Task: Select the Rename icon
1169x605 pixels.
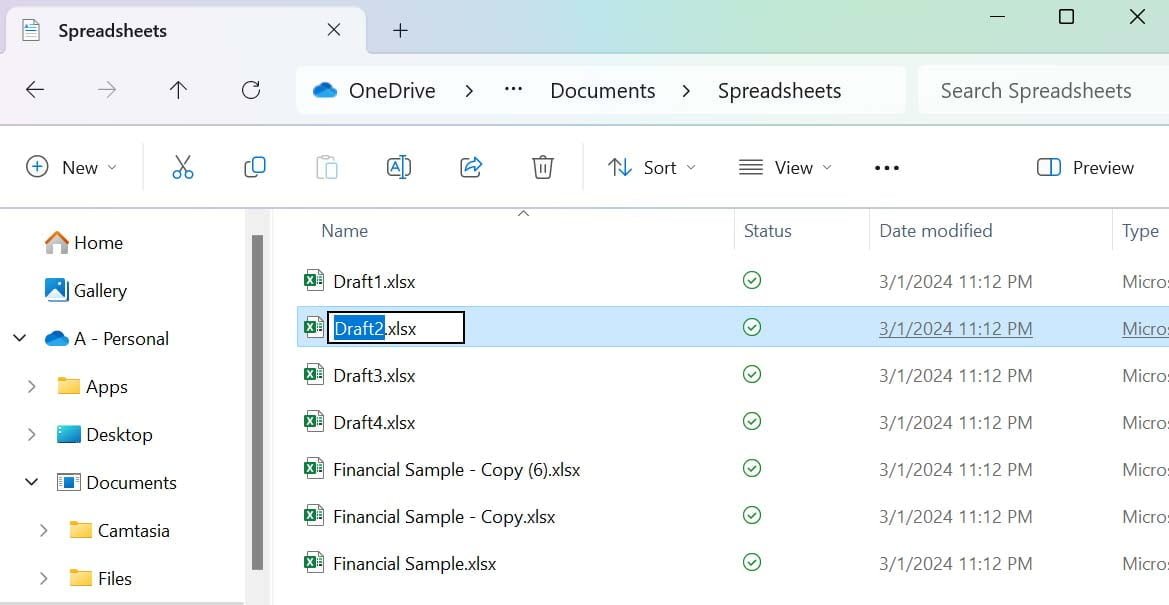Action: click(399, 167)
